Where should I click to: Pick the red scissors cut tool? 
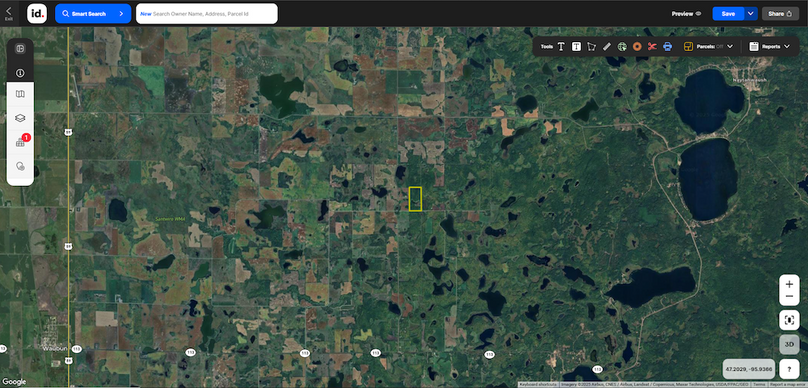[652, 46]
